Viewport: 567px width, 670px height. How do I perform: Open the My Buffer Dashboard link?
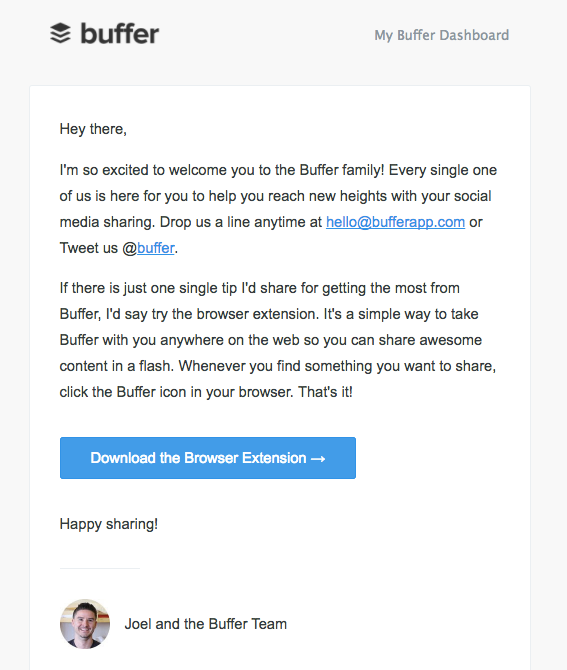pos(441,35)
